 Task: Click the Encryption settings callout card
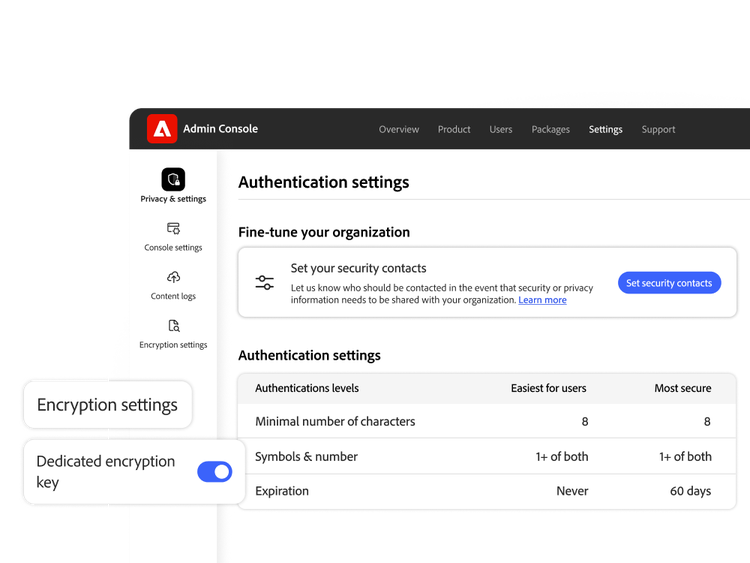coord(108,405)
